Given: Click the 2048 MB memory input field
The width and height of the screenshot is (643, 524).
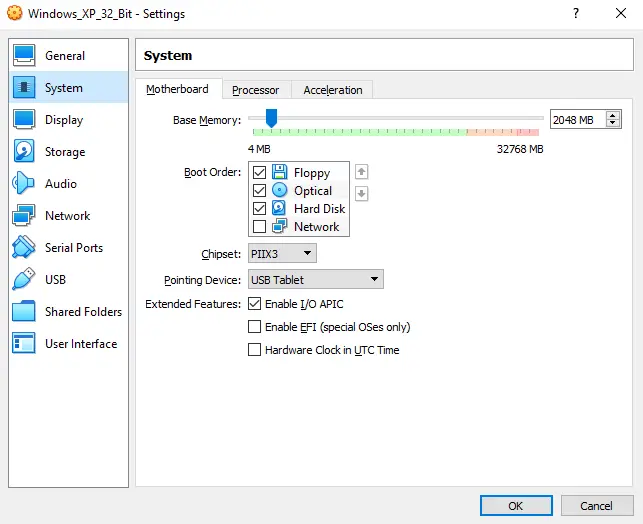Looking at the screenshot, I should tap(577, 119).
